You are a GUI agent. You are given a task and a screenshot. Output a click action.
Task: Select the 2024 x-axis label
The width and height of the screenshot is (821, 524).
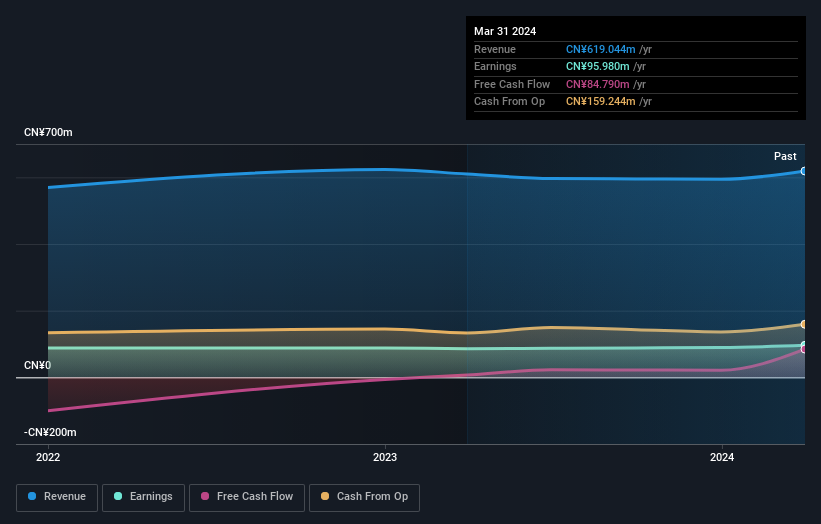coord(722,458)
